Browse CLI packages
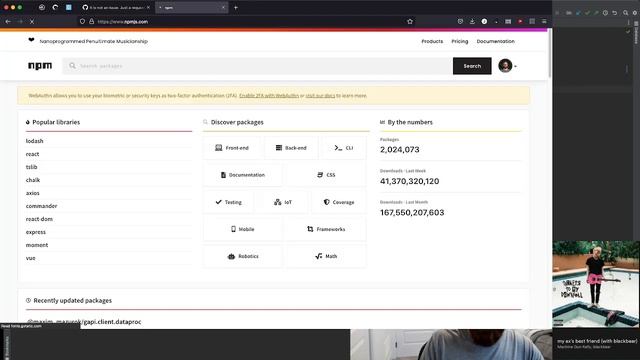The width and height of the screenshot is (640, 360). (344, 148)
